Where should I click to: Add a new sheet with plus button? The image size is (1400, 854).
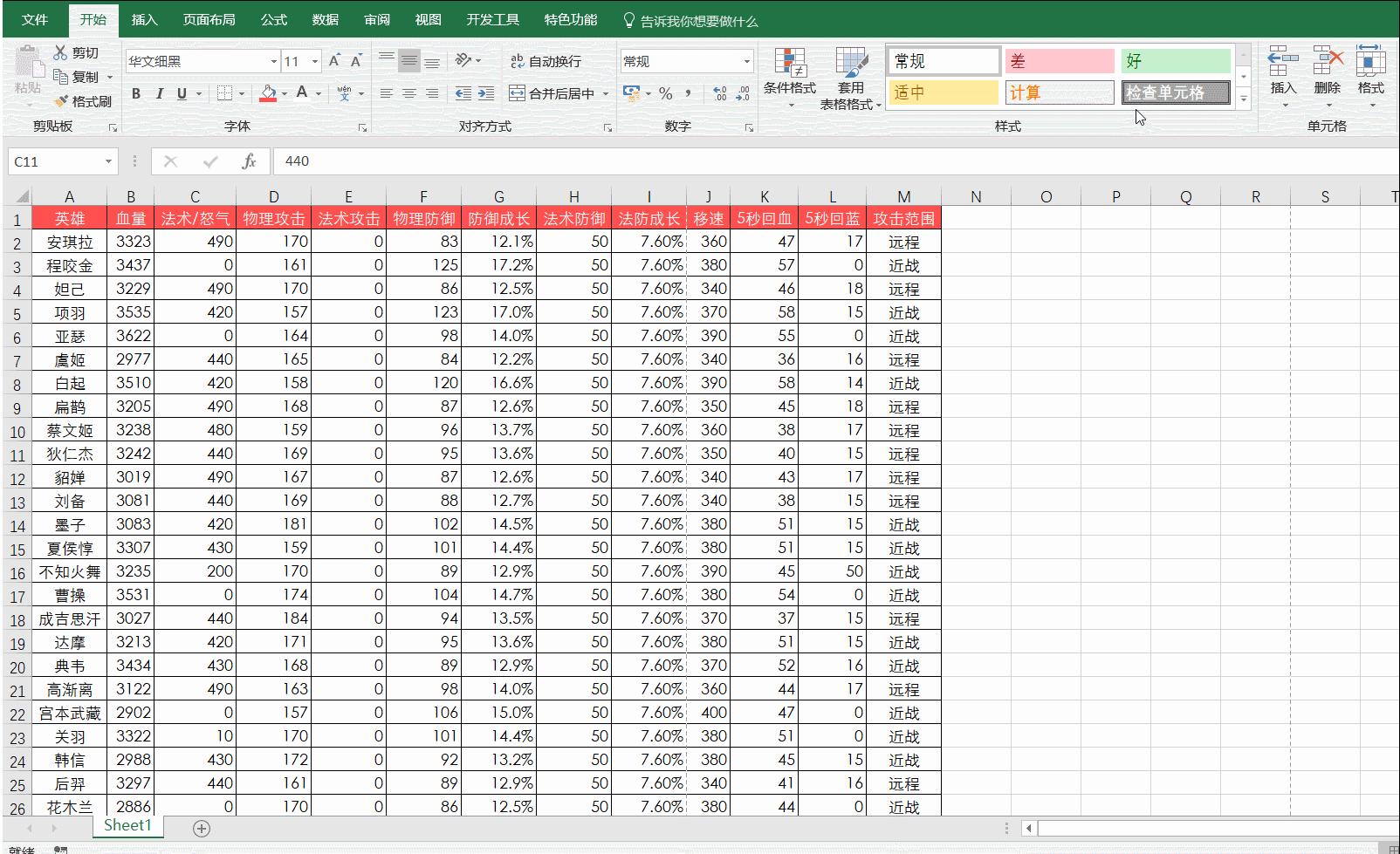coord(202,828)
